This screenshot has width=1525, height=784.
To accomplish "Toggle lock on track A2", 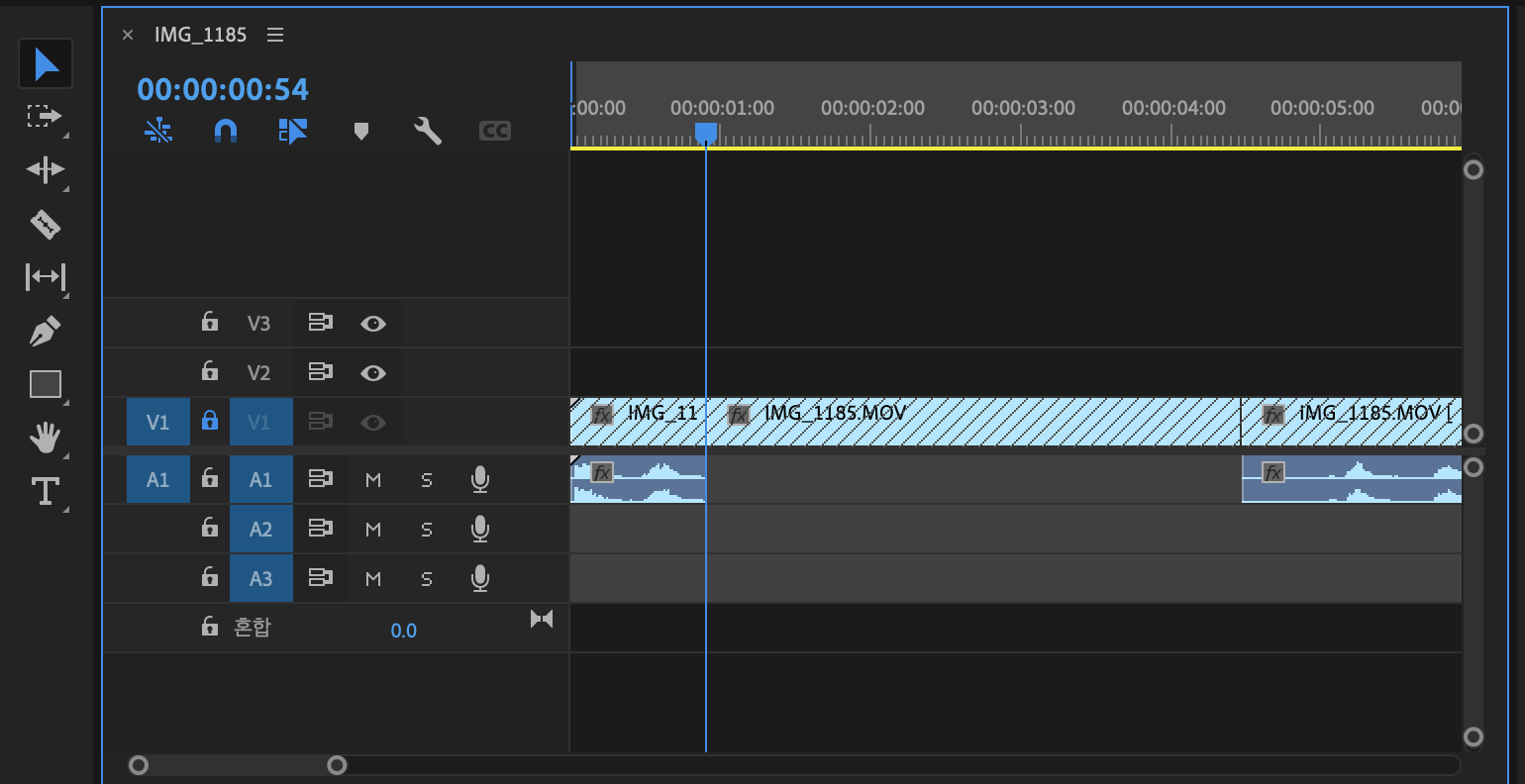I will [210, 527].
